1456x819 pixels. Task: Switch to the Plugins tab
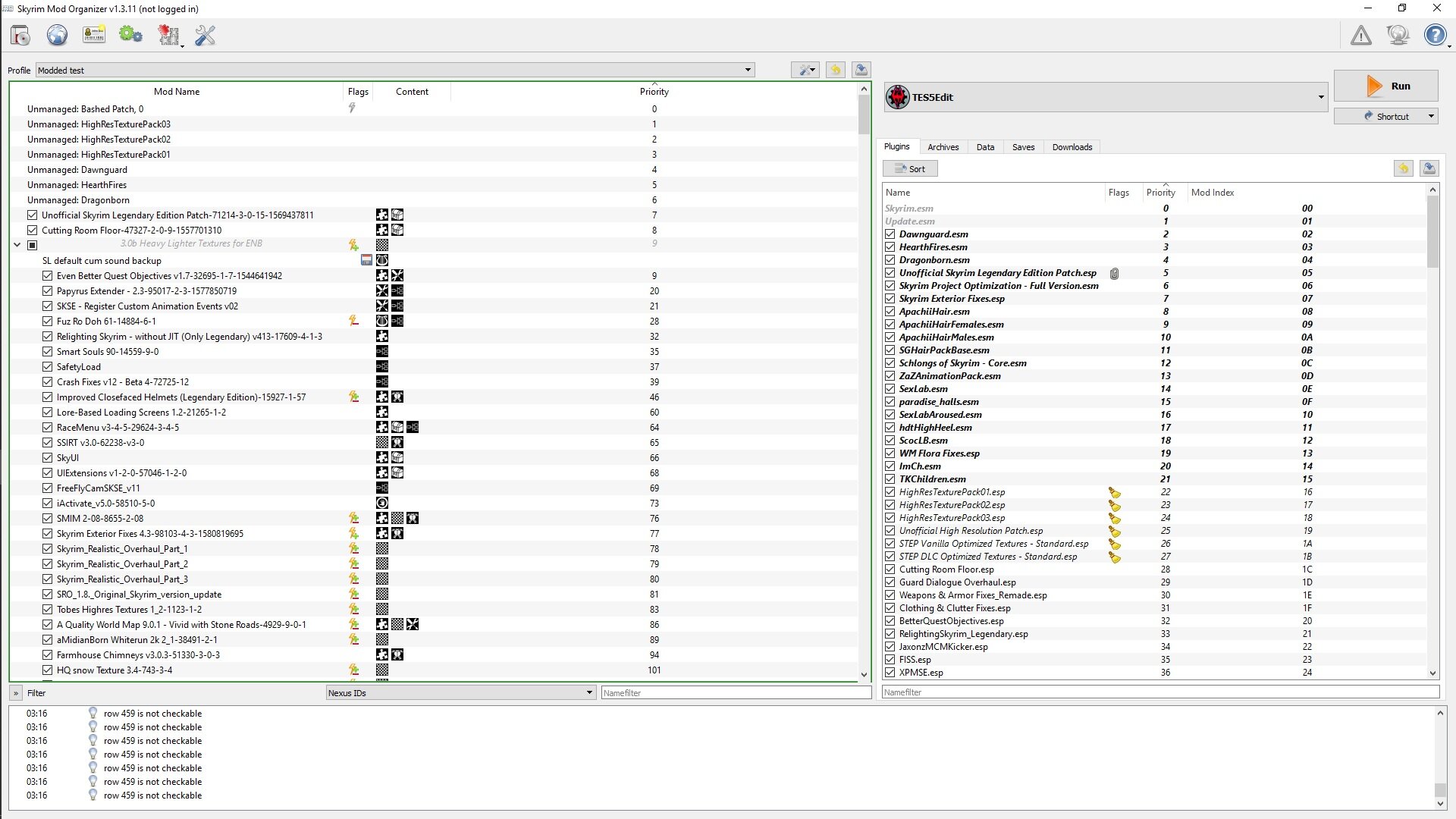pos(896,146)
